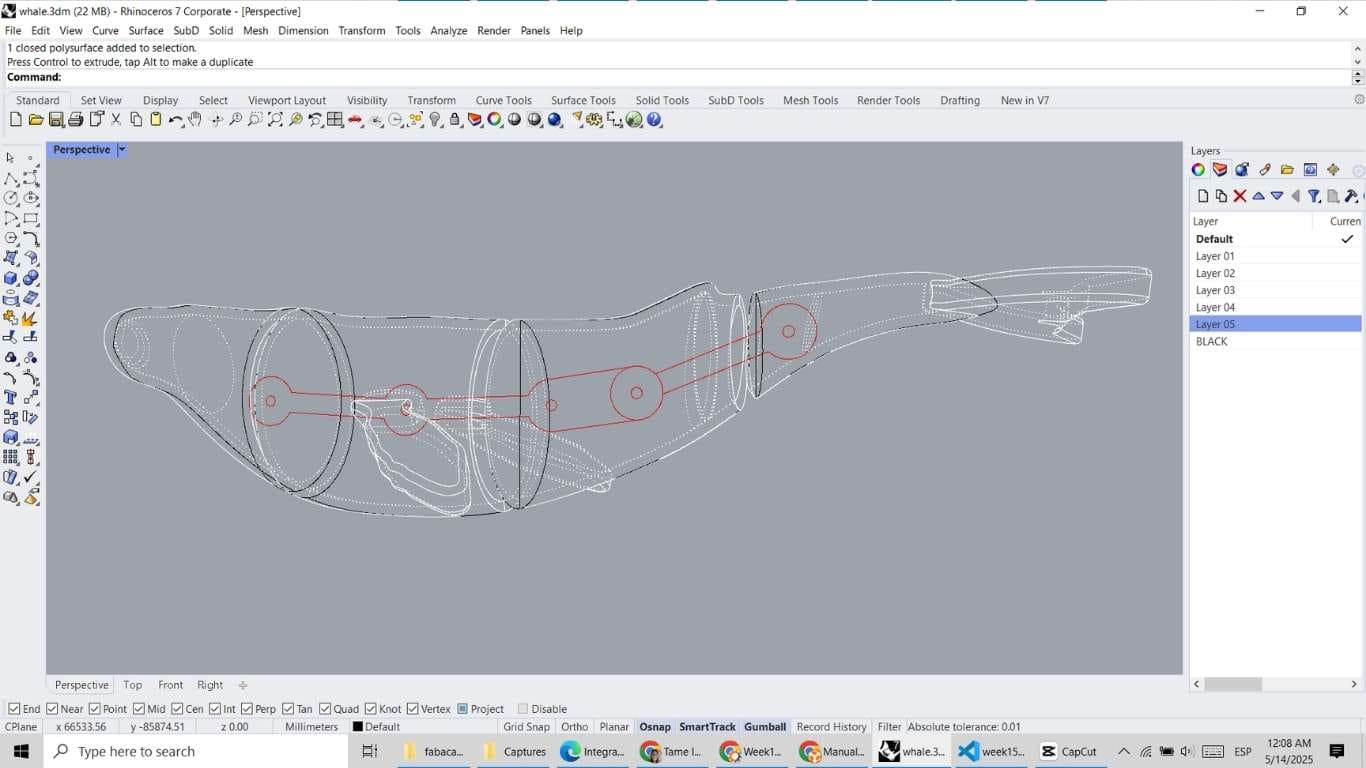Click the blue Render sphere icon

(555, 120)
